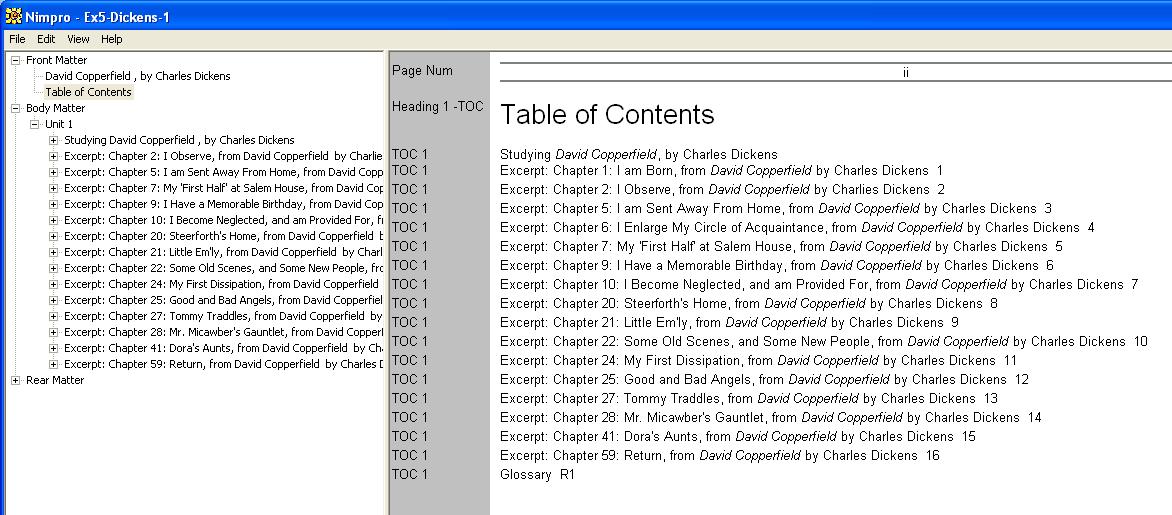Expand Chapter 7: My 'First Half' node
1172x515 pixels.
pyautogui.click(x=53, y=188)
